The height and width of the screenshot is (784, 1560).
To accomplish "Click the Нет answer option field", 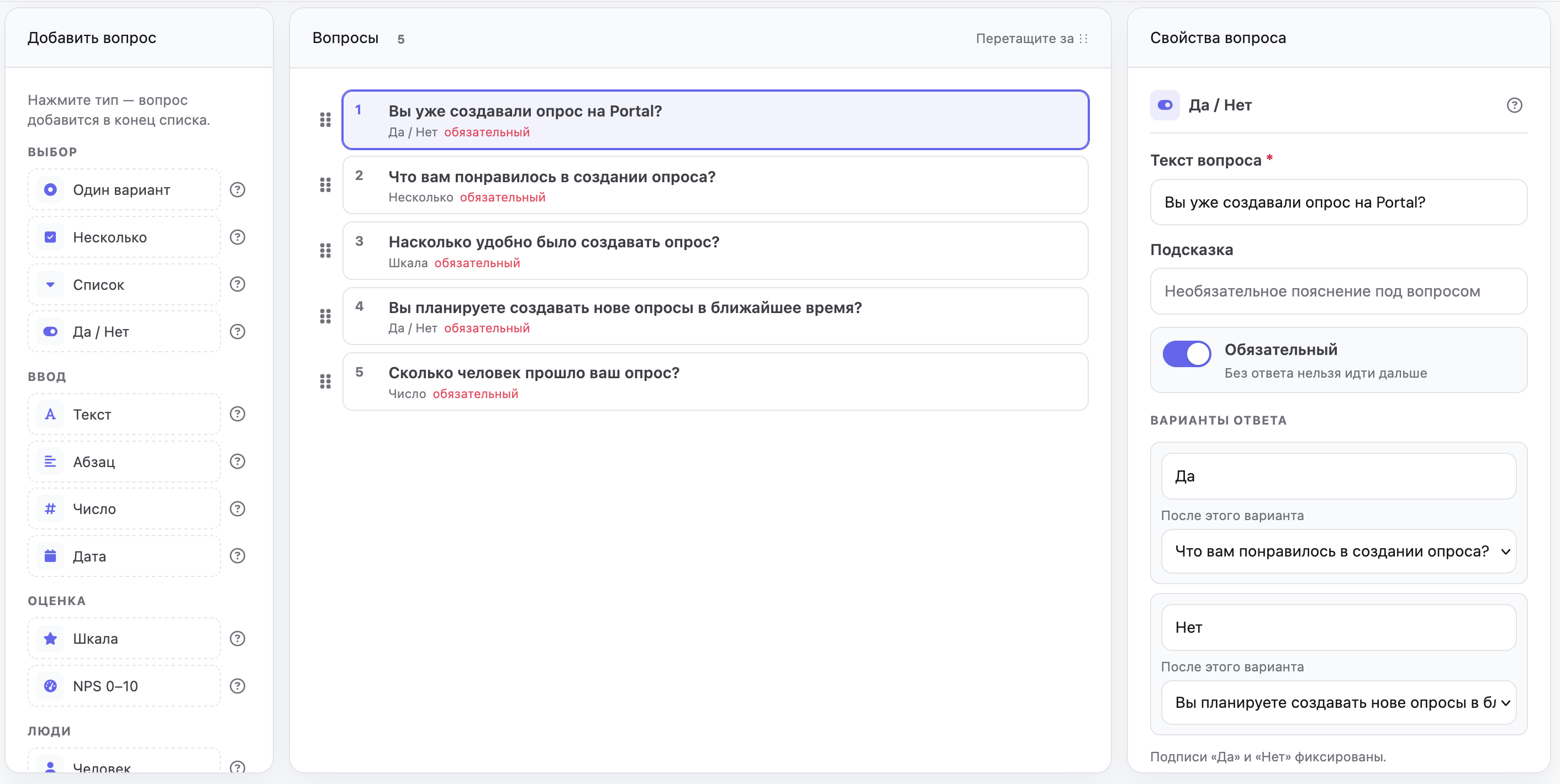I will click(x=1338, y=627).
